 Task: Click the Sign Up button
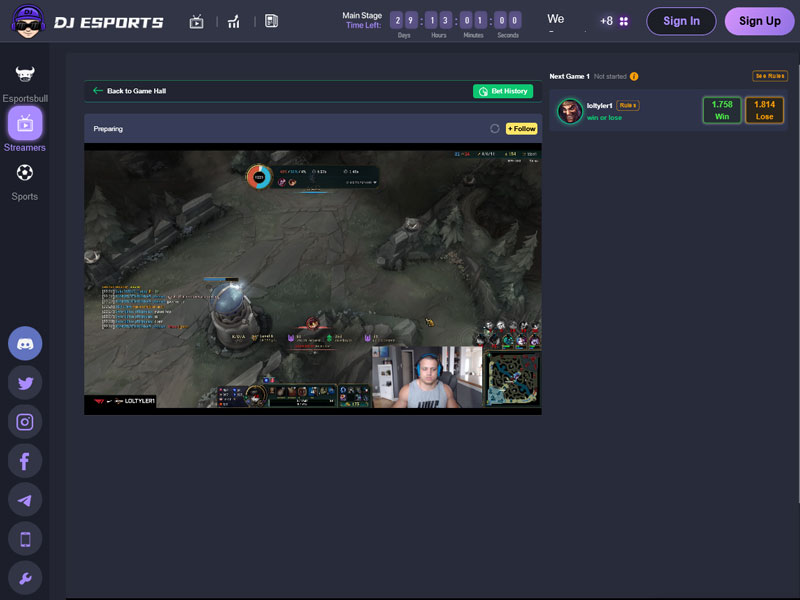pyautogui.click(x=759, y=21)
